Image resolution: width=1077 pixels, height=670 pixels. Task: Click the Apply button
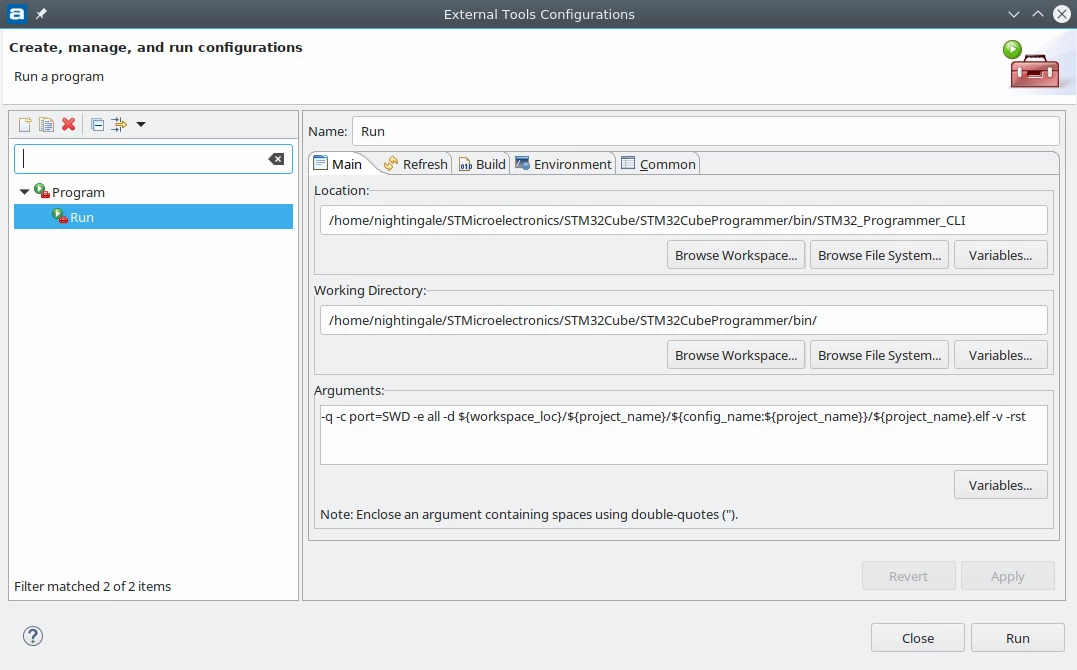coord(1008,576)
